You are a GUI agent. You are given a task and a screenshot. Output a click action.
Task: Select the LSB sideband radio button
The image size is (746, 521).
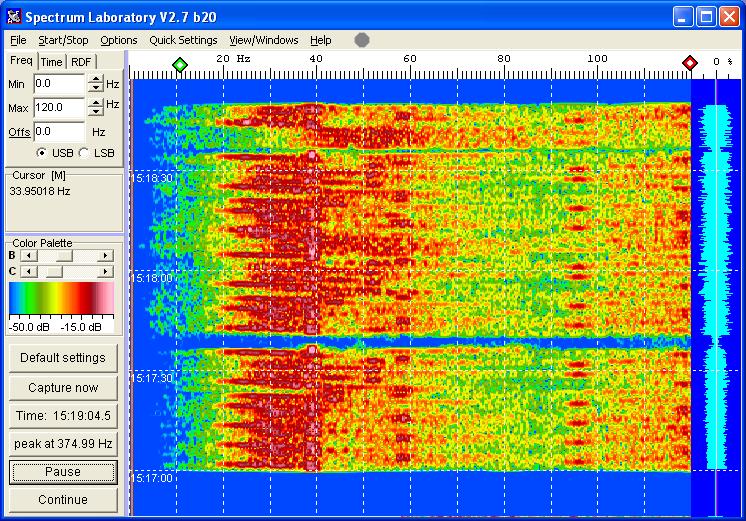(x=84, y=153)
